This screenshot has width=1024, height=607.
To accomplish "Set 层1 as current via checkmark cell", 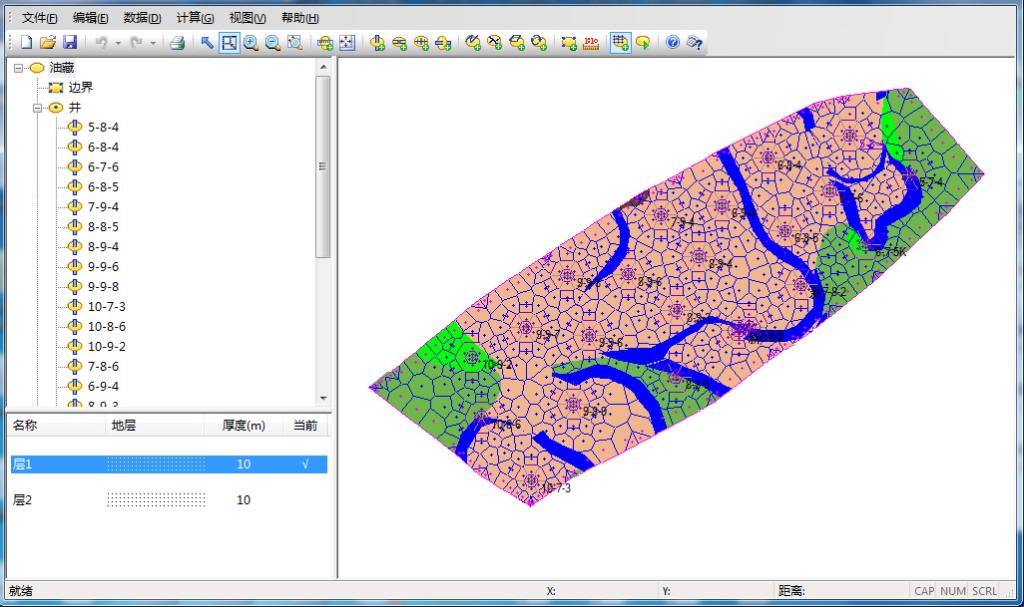I will pos(305,464).
